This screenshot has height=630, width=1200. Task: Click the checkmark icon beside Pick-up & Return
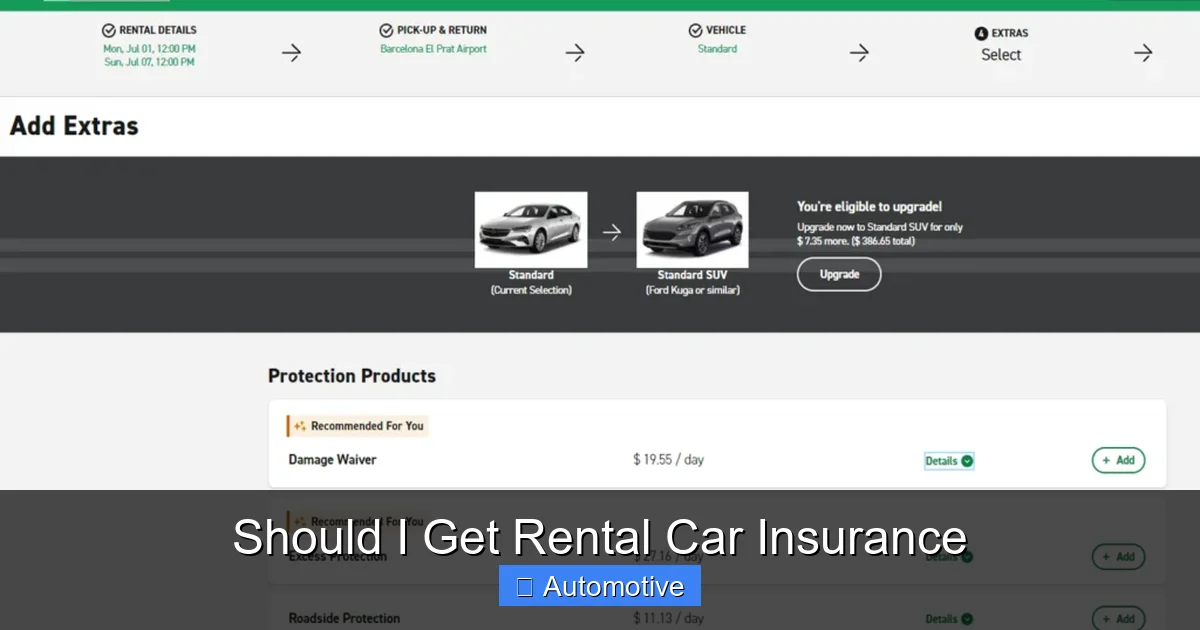point(384,29)
